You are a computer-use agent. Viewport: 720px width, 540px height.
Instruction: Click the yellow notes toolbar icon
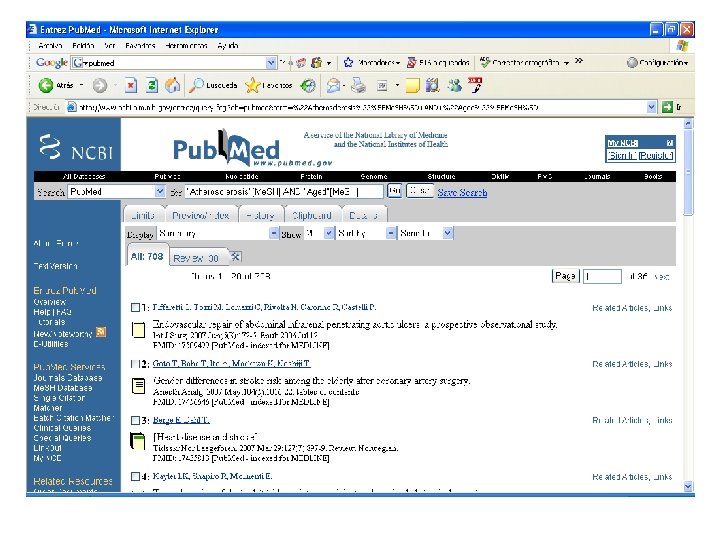tap(412, 85)
